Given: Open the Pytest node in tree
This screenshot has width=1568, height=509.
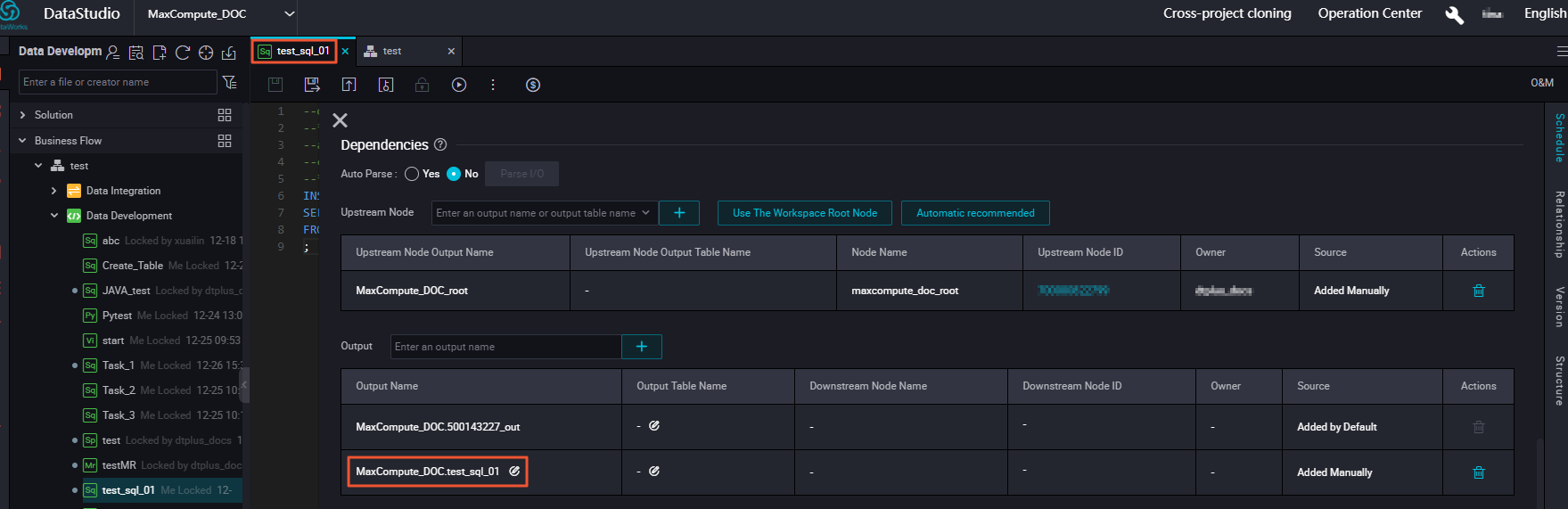Looking at the screenshot, I should pyautogui.click(x=117, y=316).
